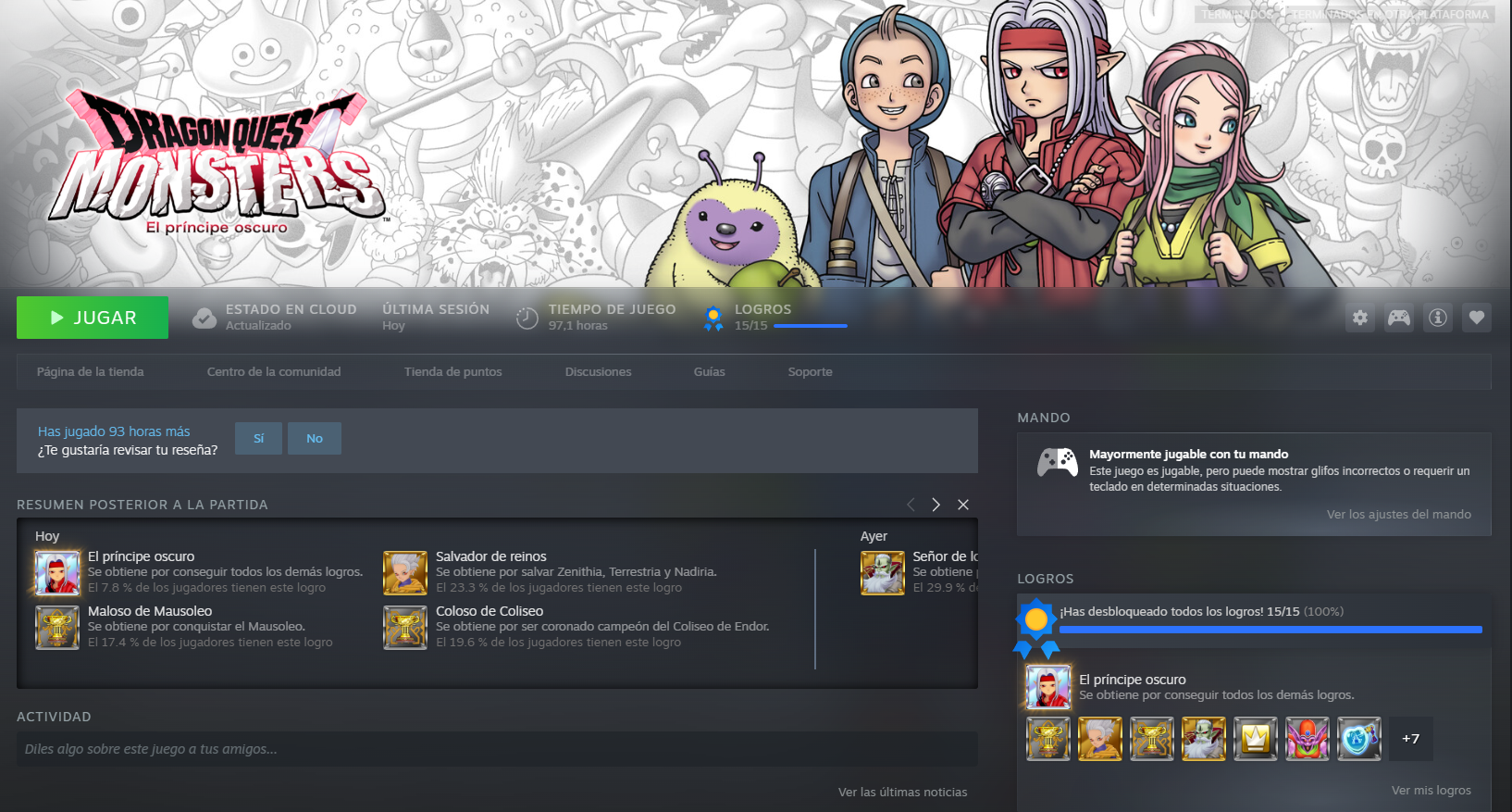Screen dimensions: 1512x812
Task: Open 'Ver mis logros' link
Action: pos(1431,791)
